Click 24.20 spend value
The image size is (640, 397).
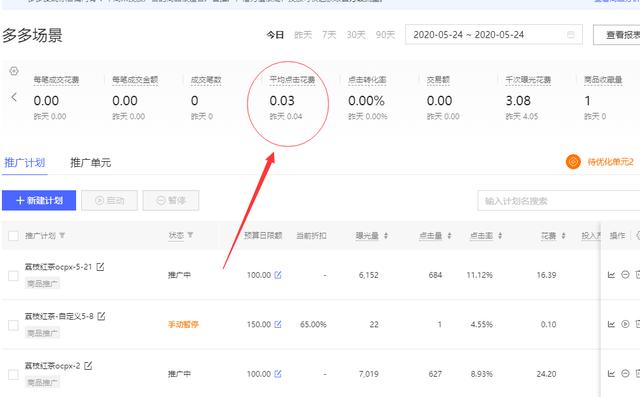pos(547,374)
